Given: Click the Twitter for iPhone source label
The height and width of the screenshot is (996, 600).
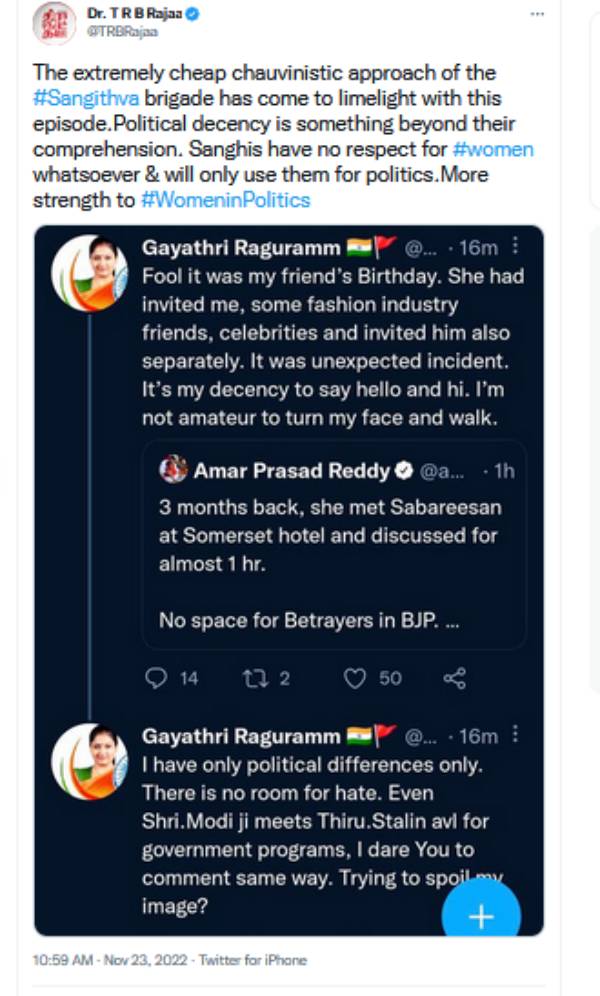Looking at the screenshot, I should [253, 960].
